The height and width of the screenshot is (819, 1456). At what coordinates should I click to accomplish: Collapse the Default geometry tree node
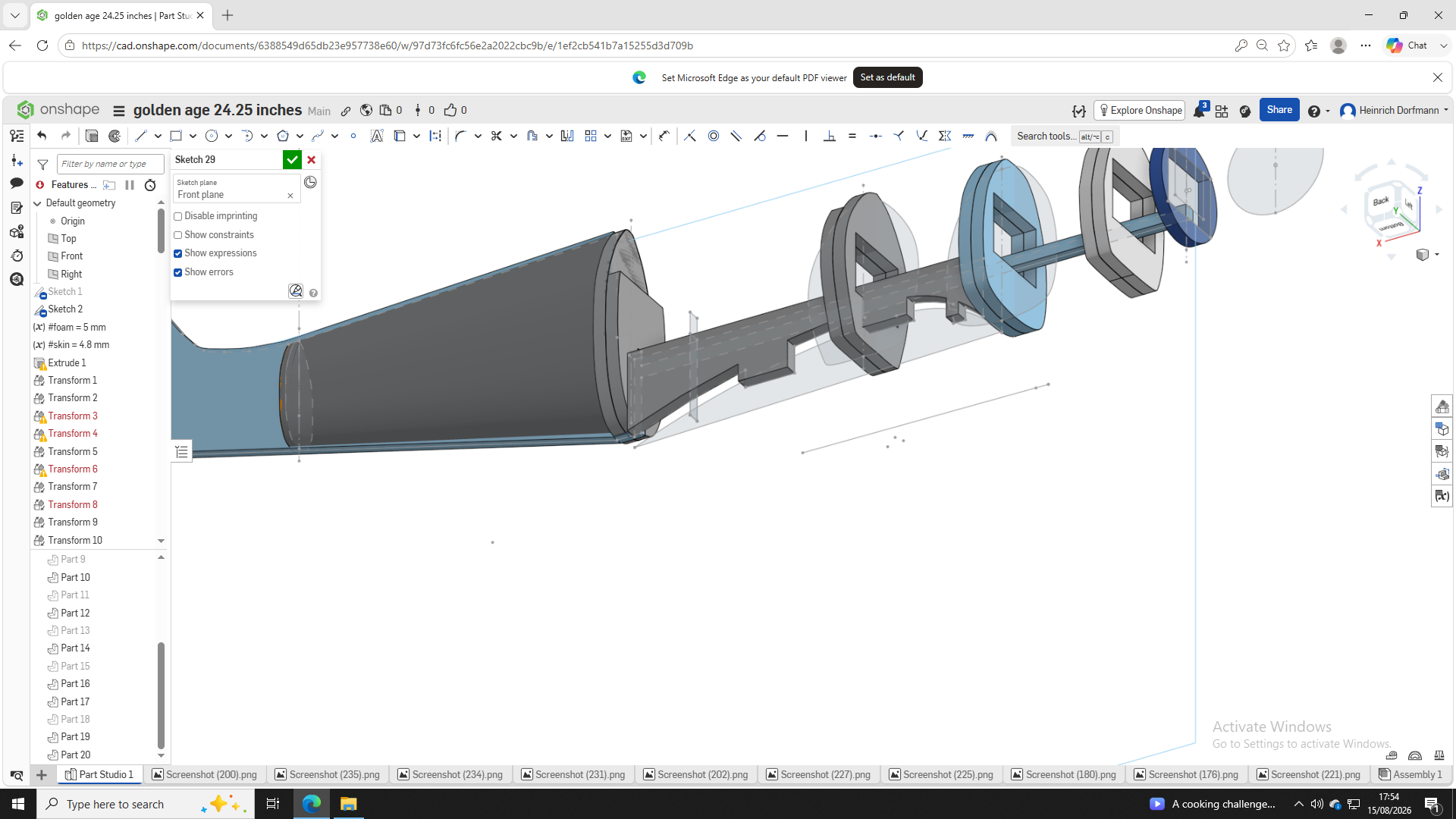38,203
